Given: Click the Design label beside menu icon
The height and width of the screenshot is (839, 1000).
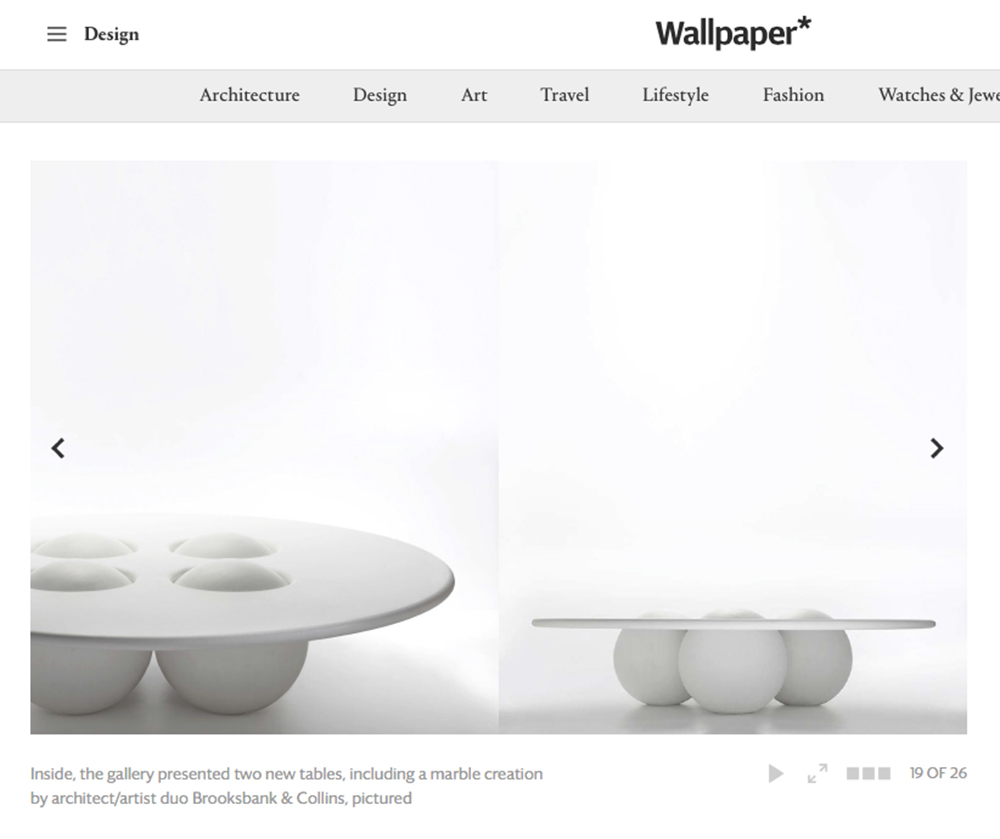Looking at the screenshot, I should tap(112, 34).
